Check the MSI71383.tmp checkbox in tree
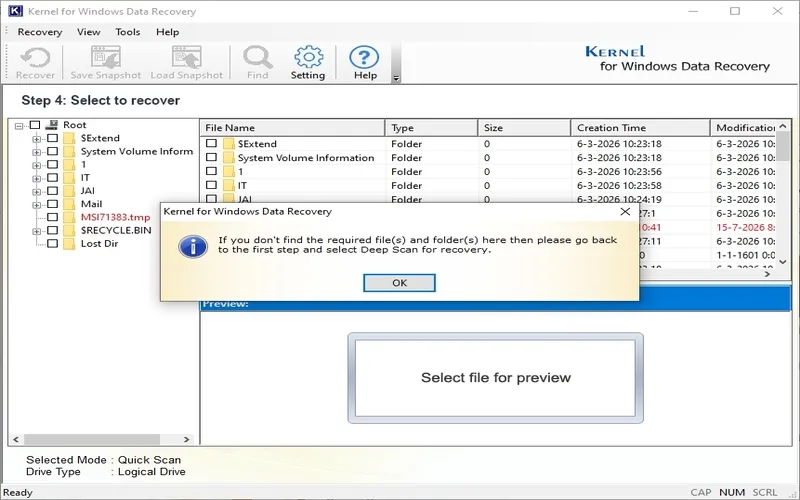 click(53, 217)
